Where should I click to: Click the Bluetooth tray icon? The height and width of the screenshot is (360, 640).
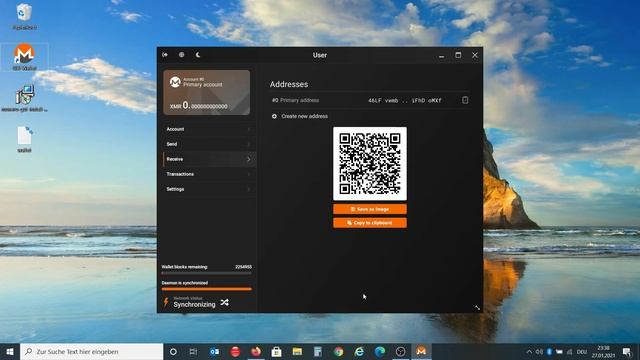click(x=549, y=351)
